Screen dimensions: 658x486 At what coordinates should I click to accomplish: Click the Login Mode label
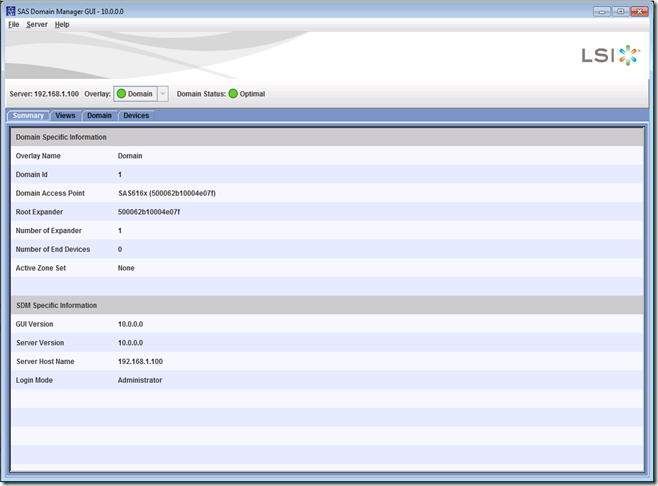[34, 380]
